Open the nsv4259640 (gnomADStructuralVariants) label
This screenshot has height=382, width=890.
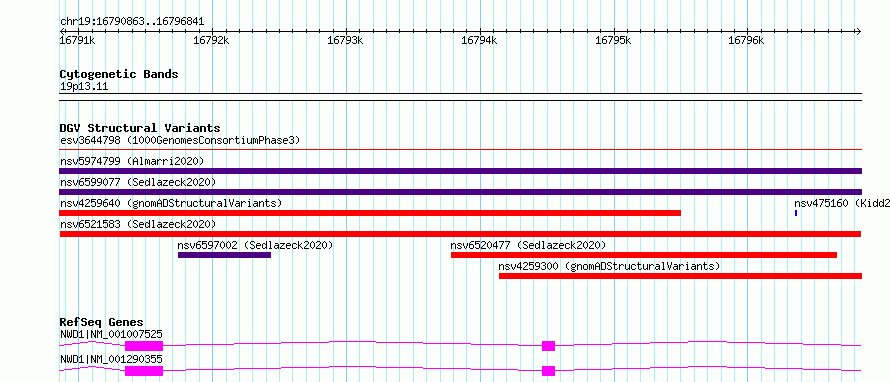(171, 203)
